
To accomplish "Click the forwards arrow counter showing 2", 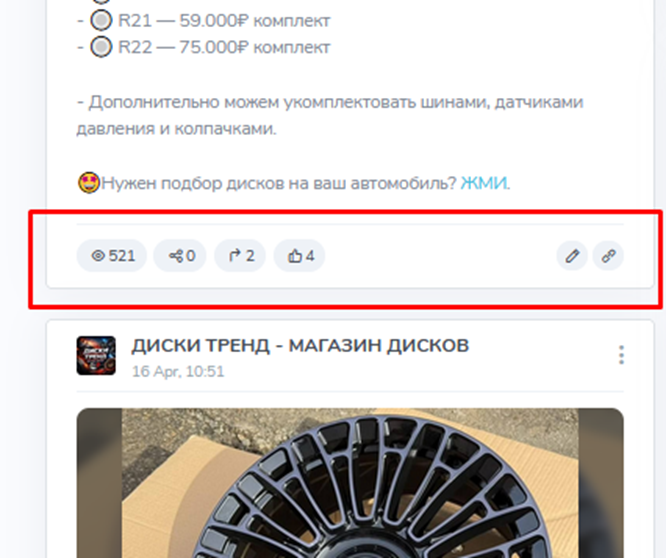I will click(240, 256).
